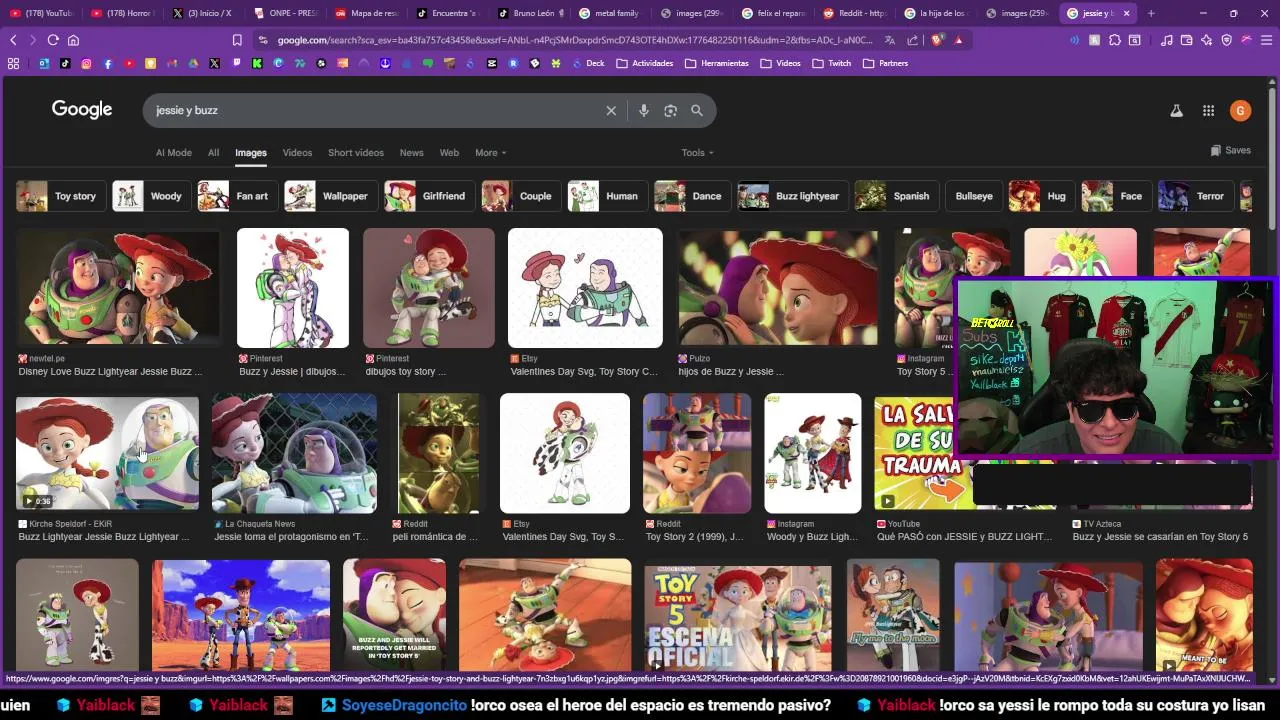Open the Deck bookmarks folder
1280x720 pixels.
pos(587,63)
